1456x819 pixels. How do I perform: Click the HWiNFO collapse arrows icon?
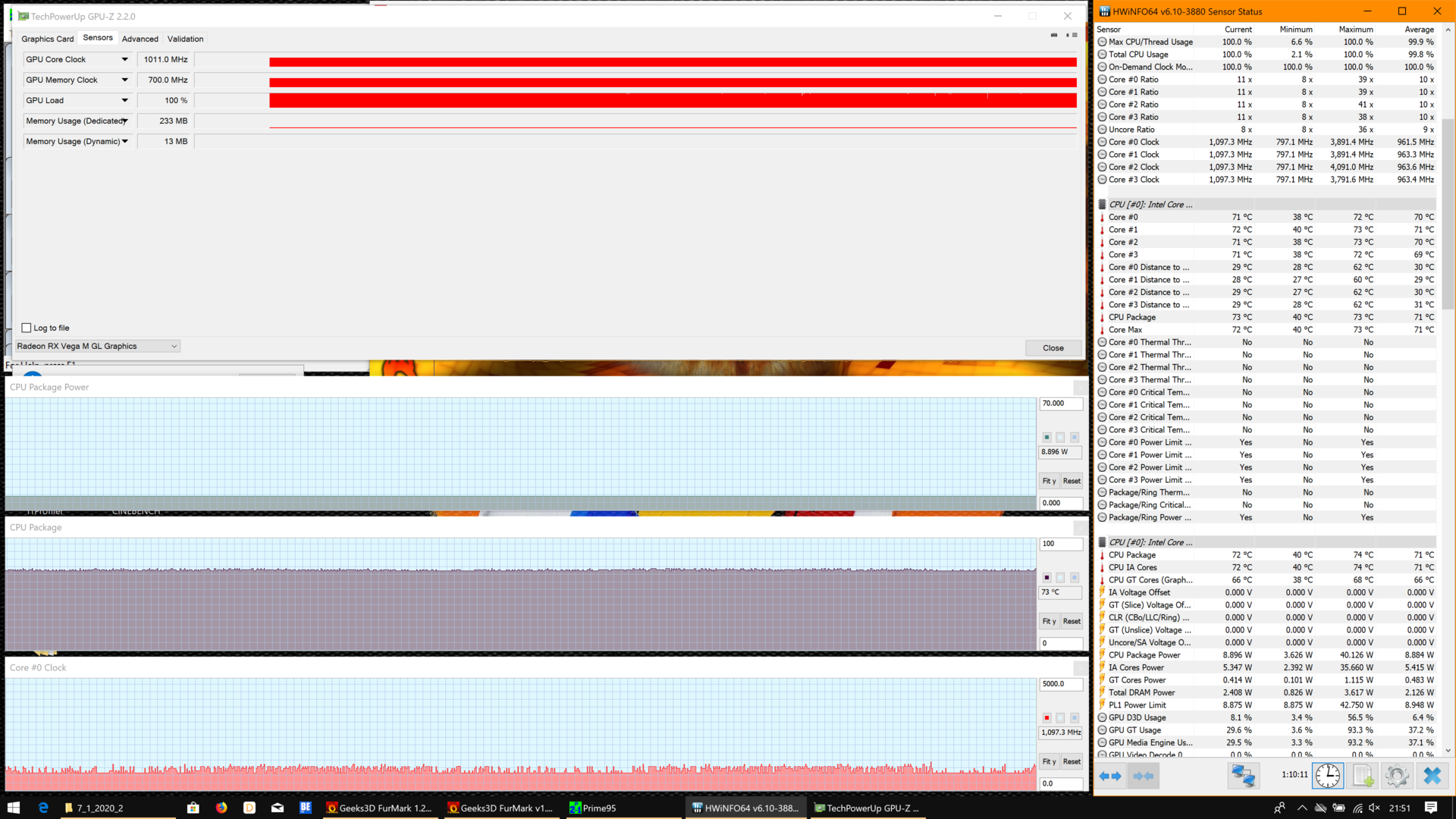1143,776
